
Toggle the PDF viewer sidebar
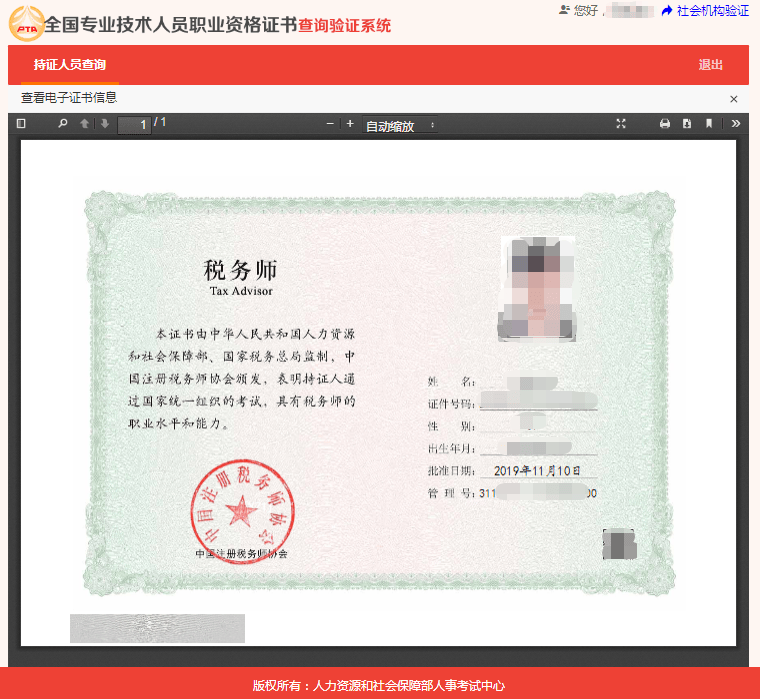click(x=21, y=124)
